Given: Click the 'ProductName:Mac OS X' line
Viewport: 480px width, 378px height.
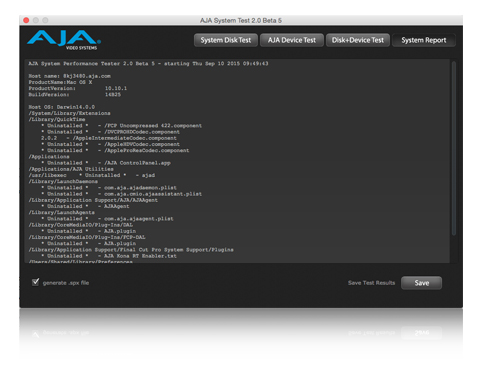Looking at the screenshot, I should [x=60, y=82].
